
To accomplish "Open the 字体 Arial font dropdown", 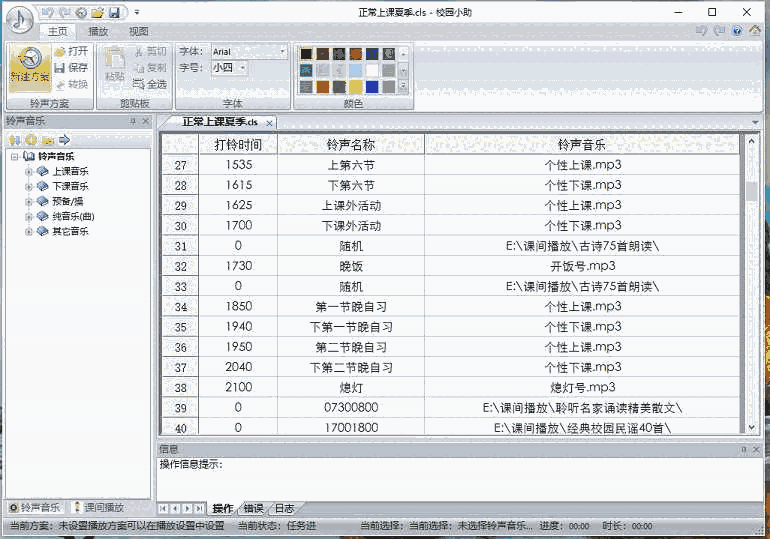I will pyautogui.click(x=283, y=51).
